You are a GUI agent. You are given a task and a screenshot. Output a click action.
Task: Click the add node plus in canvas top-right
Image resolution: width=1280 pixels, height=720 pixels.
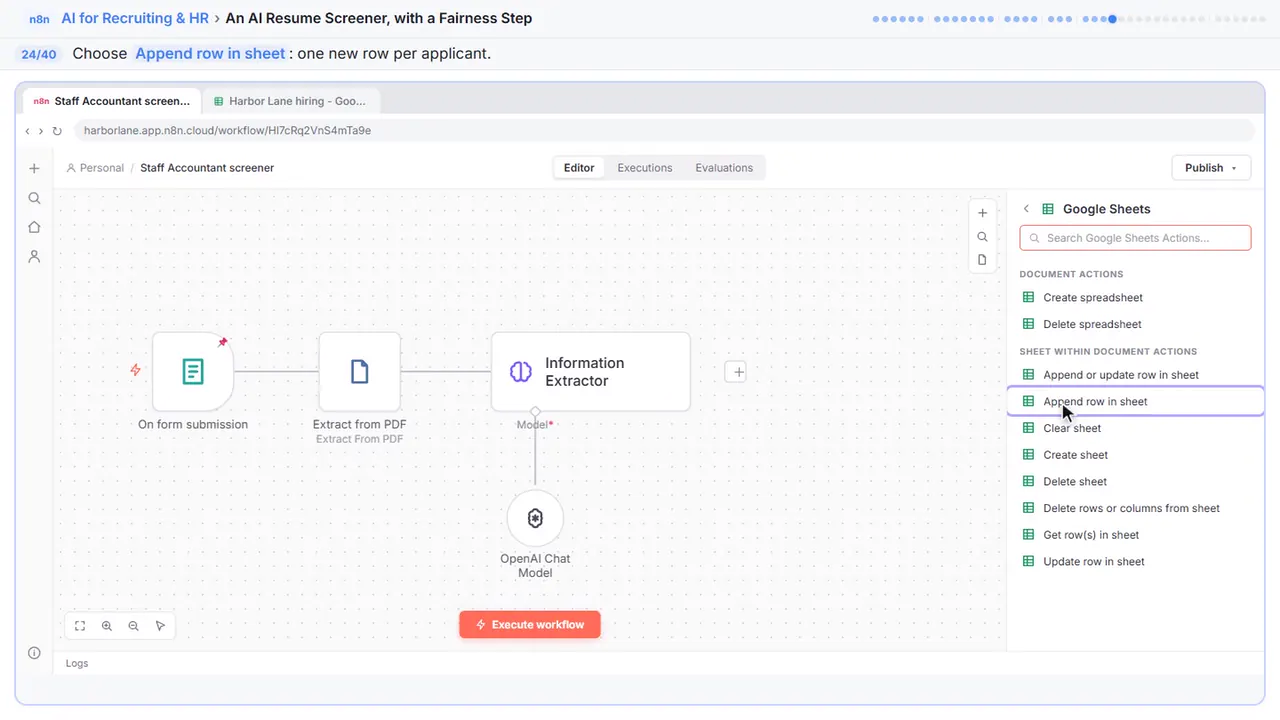tap(982, 213)
